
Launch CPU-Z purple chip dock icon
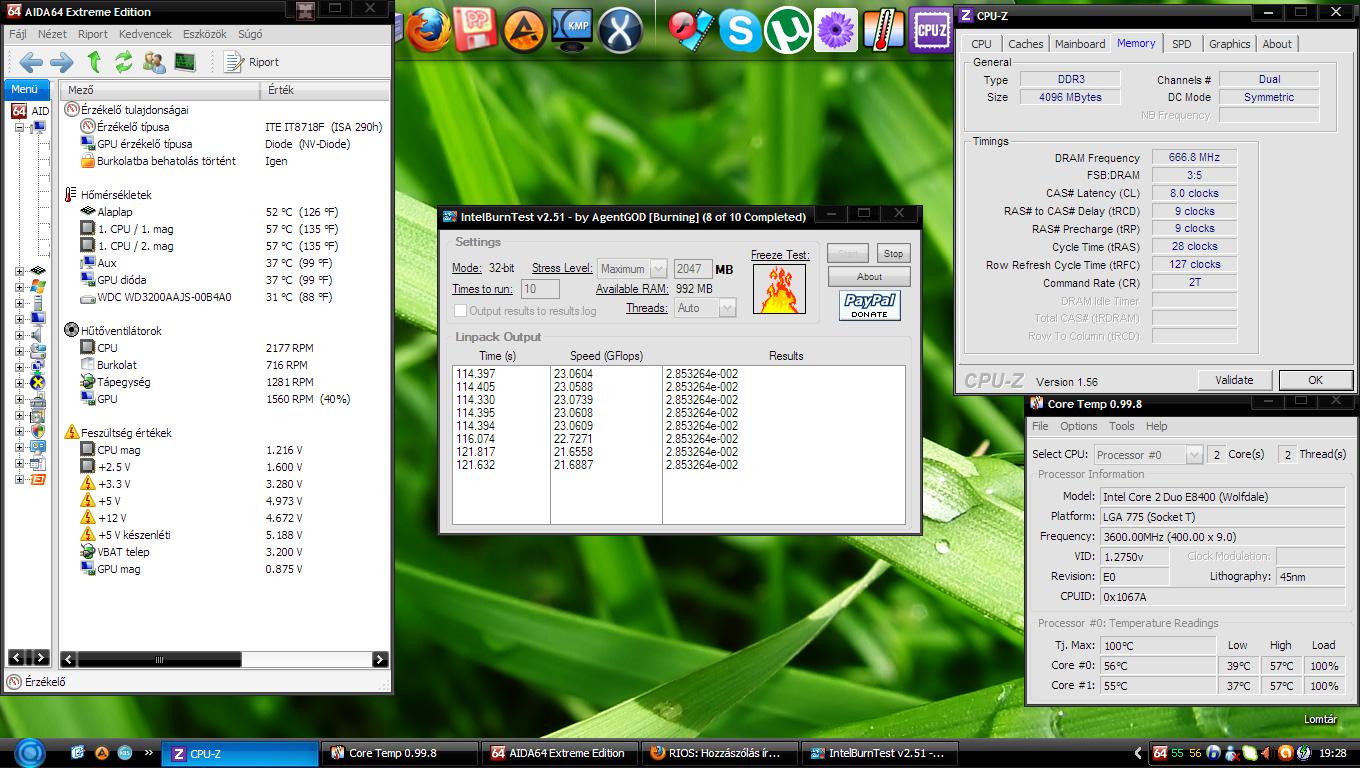pos(932,30)
